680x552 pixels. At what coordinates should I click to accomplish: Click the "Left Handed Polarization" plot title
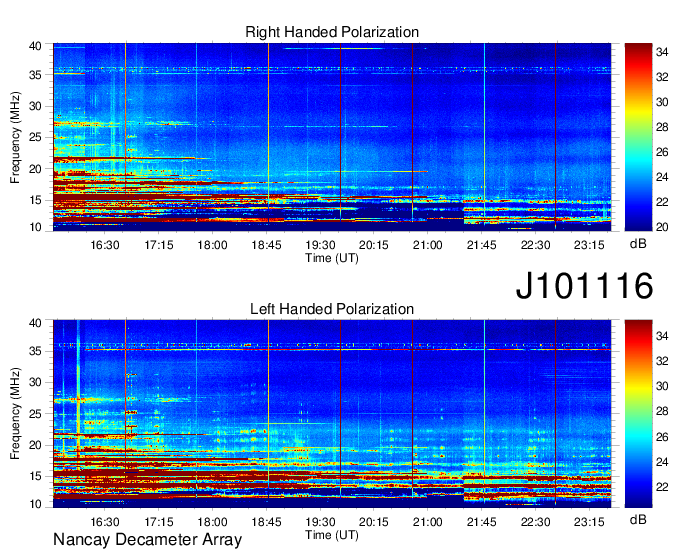click(x=332, y=309)
